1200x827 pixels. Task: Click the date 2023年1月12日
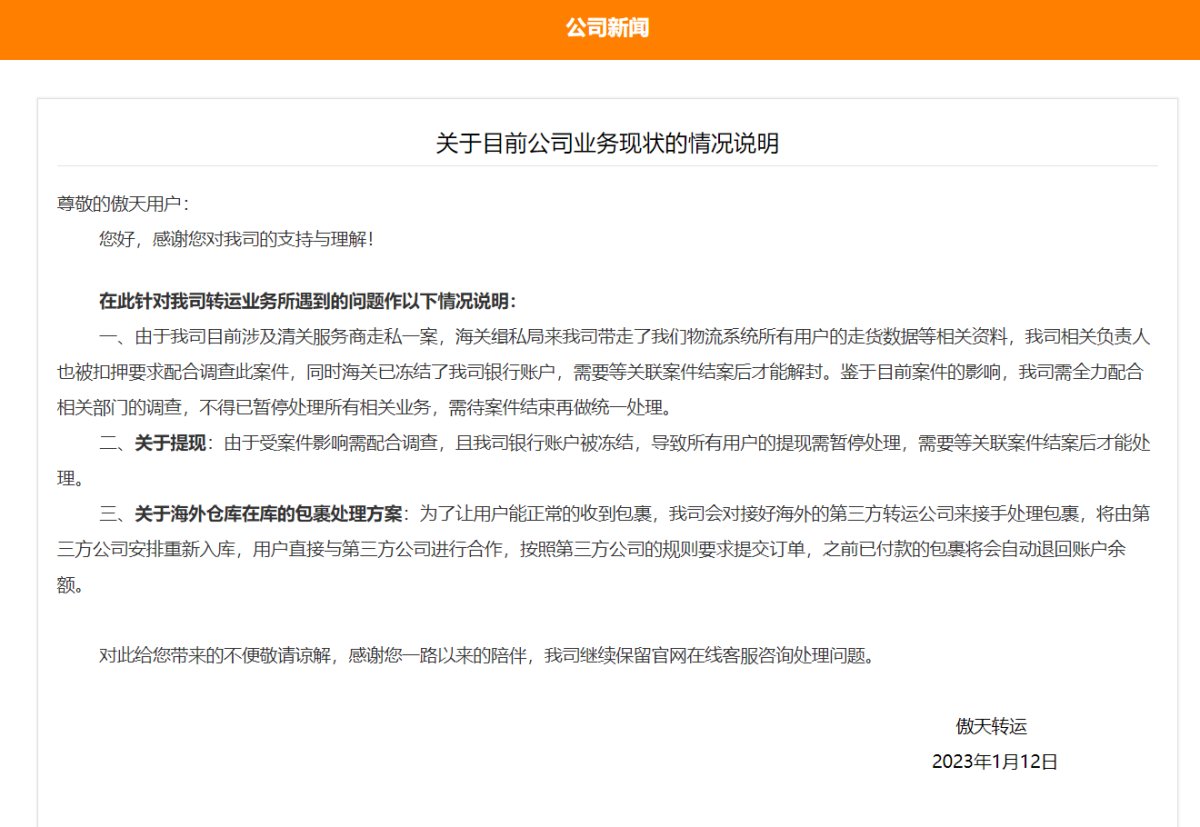998,759
